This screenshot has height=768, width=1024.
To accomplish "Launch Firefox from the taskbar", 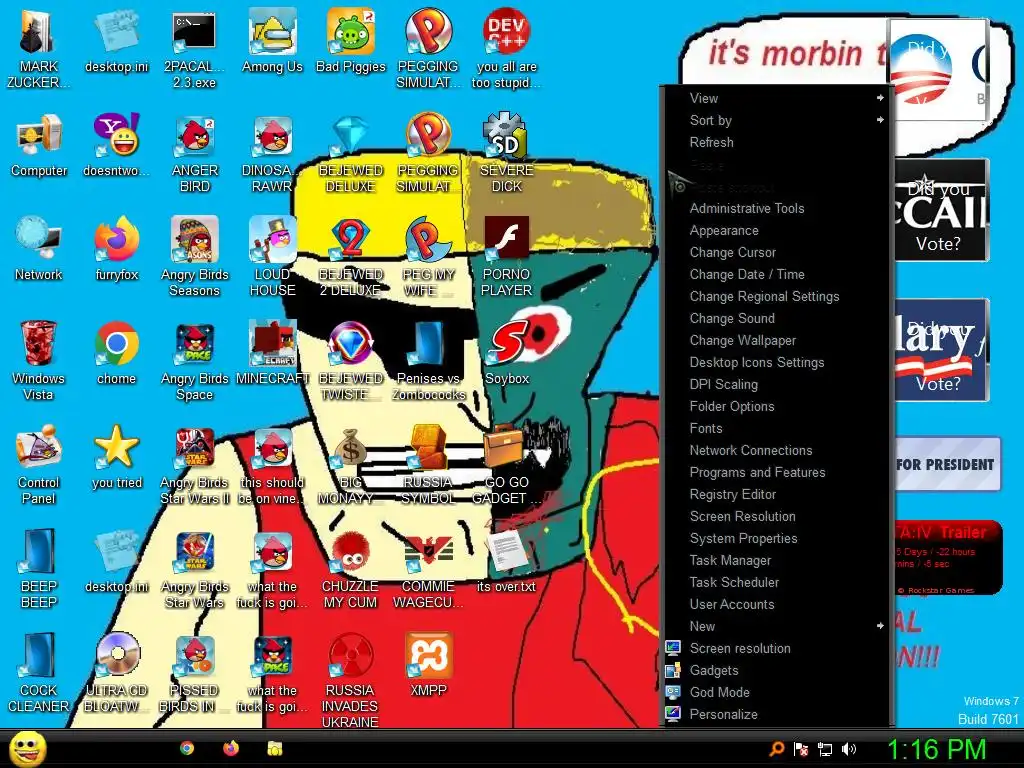I will (x=231, y=748).
